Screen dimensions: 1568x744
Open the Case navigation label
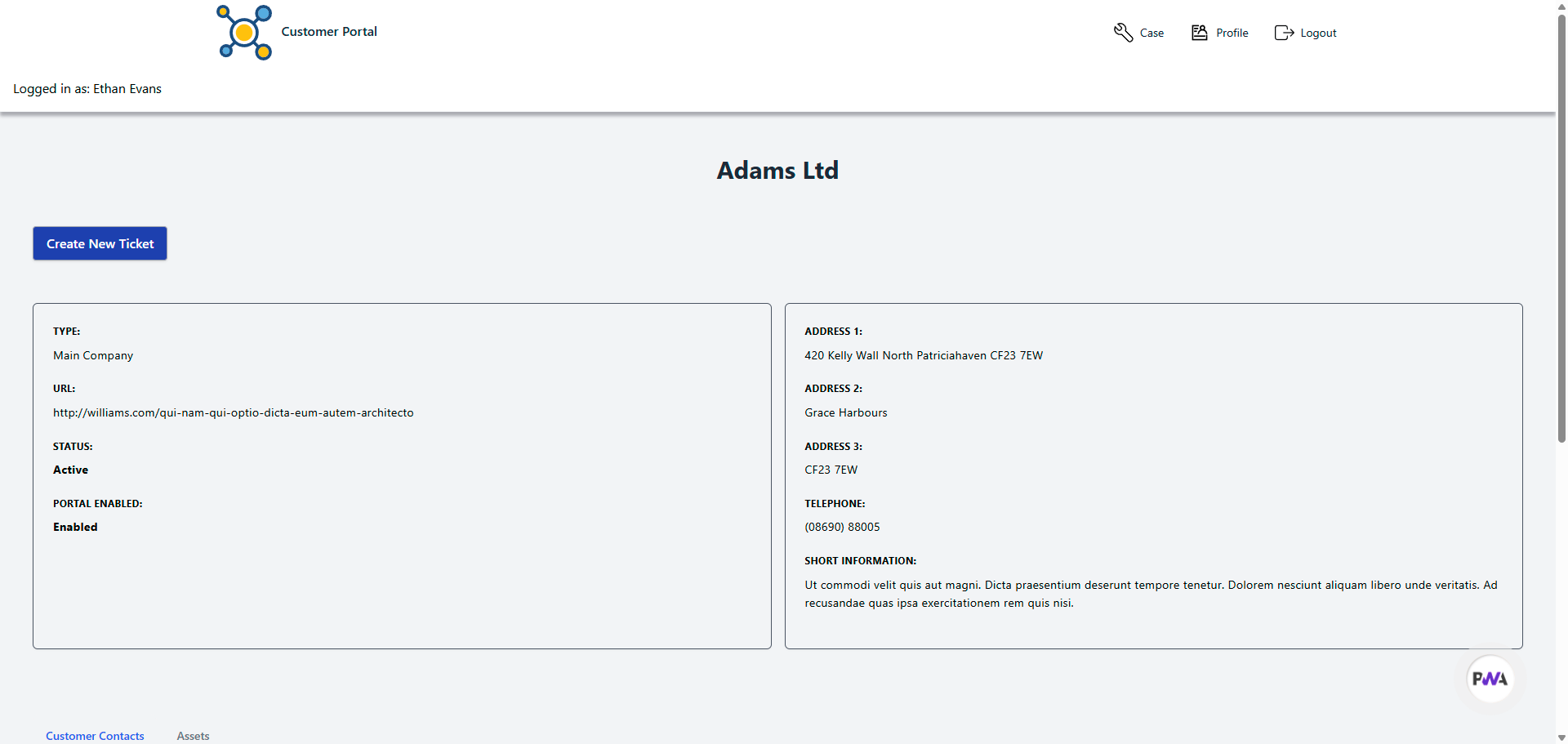pos(1151,33)
